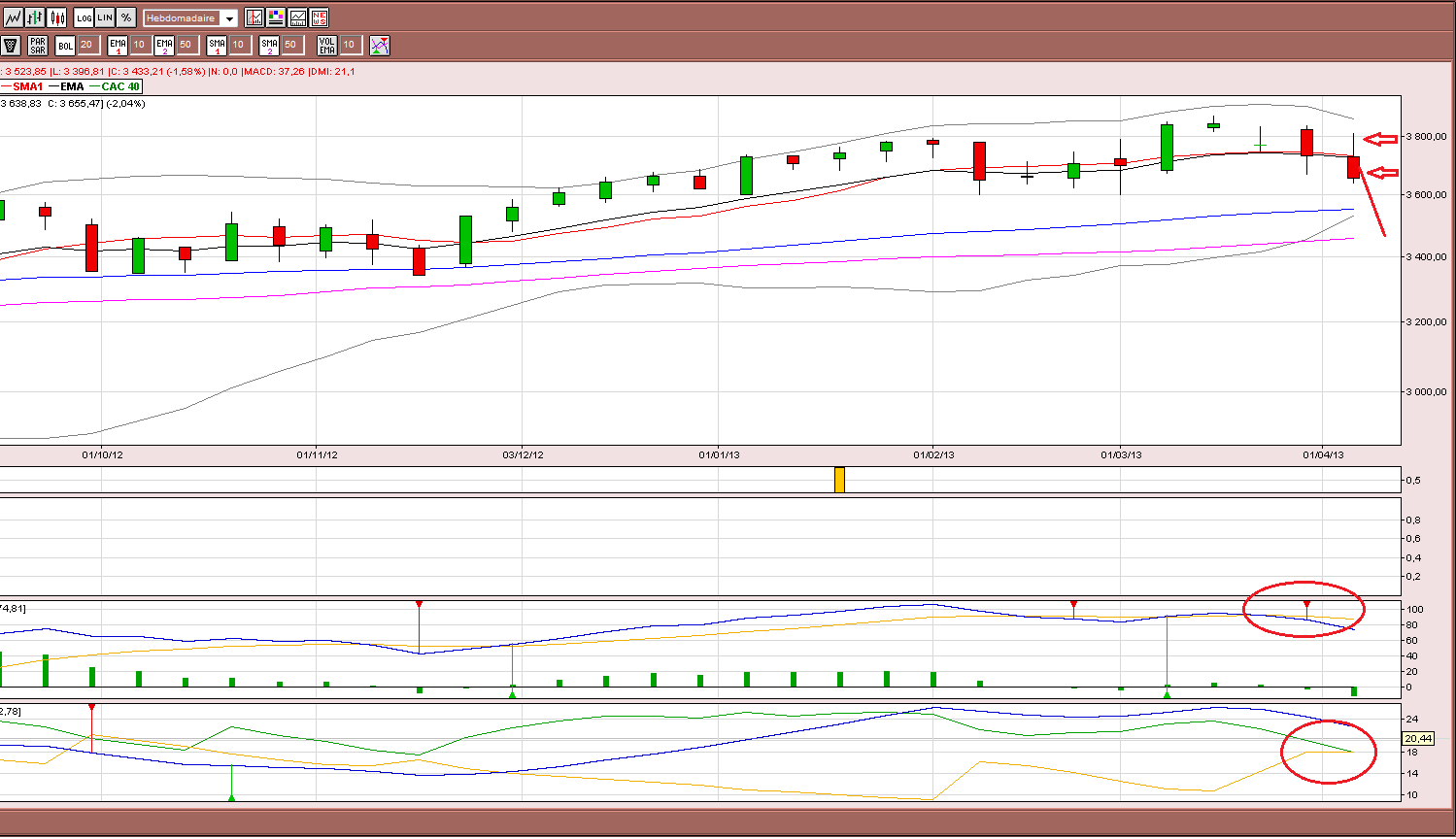
Task: Click the buy/sell signals icon
Action: tap(380, 45)
